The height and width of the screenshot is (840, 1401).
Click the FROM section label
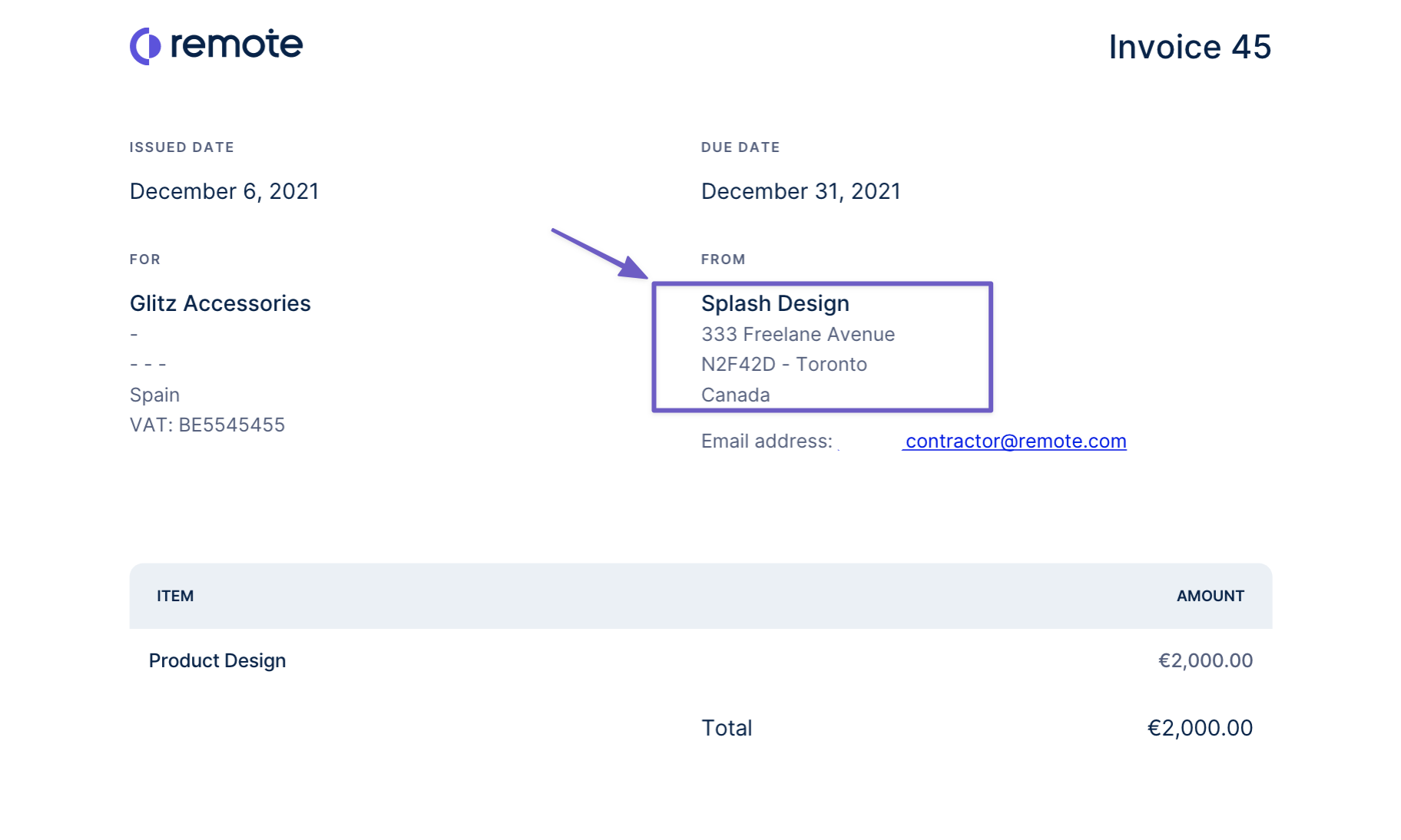coord(723,260)
